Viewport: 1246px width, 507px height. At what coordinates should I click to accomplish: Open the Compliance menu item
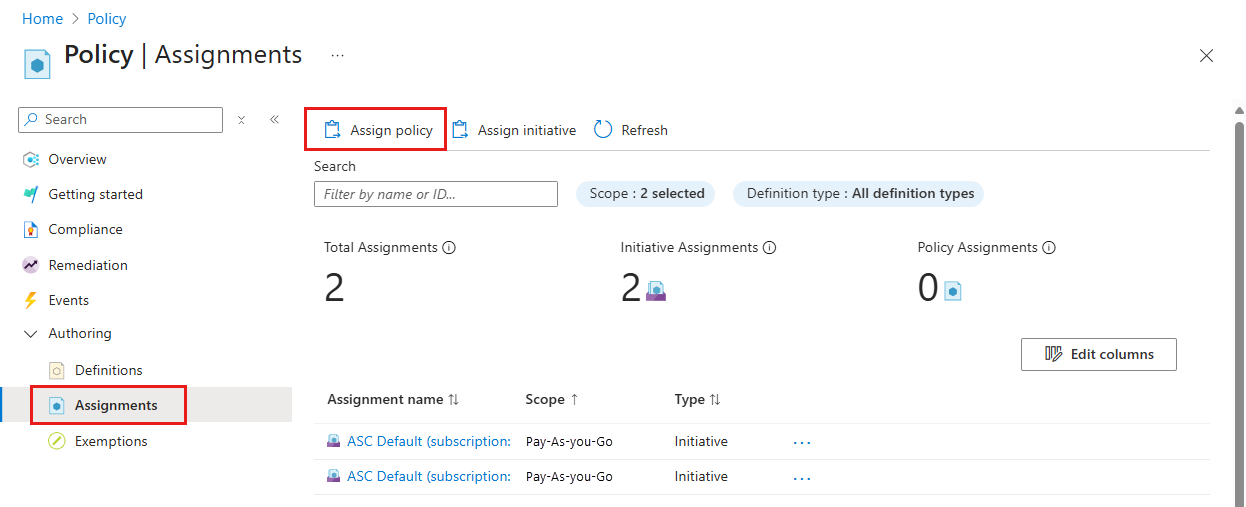(85, 230)
